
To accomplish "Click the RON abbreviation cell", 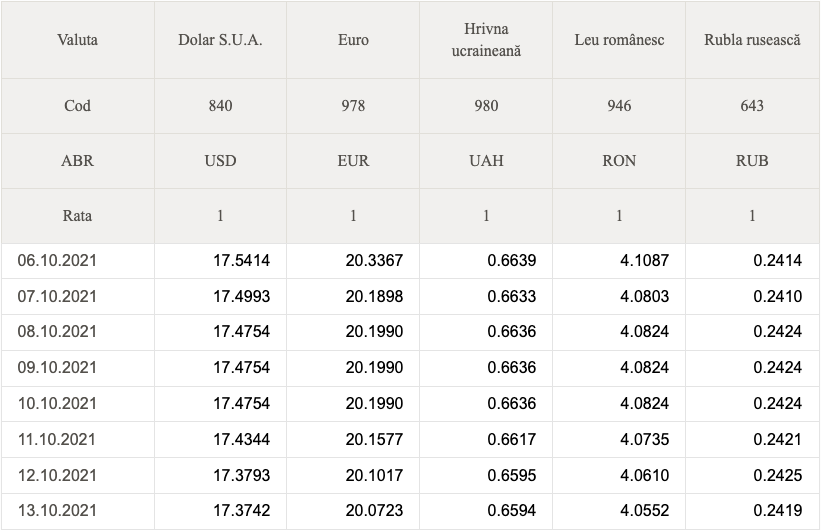I will click(619, 161).
